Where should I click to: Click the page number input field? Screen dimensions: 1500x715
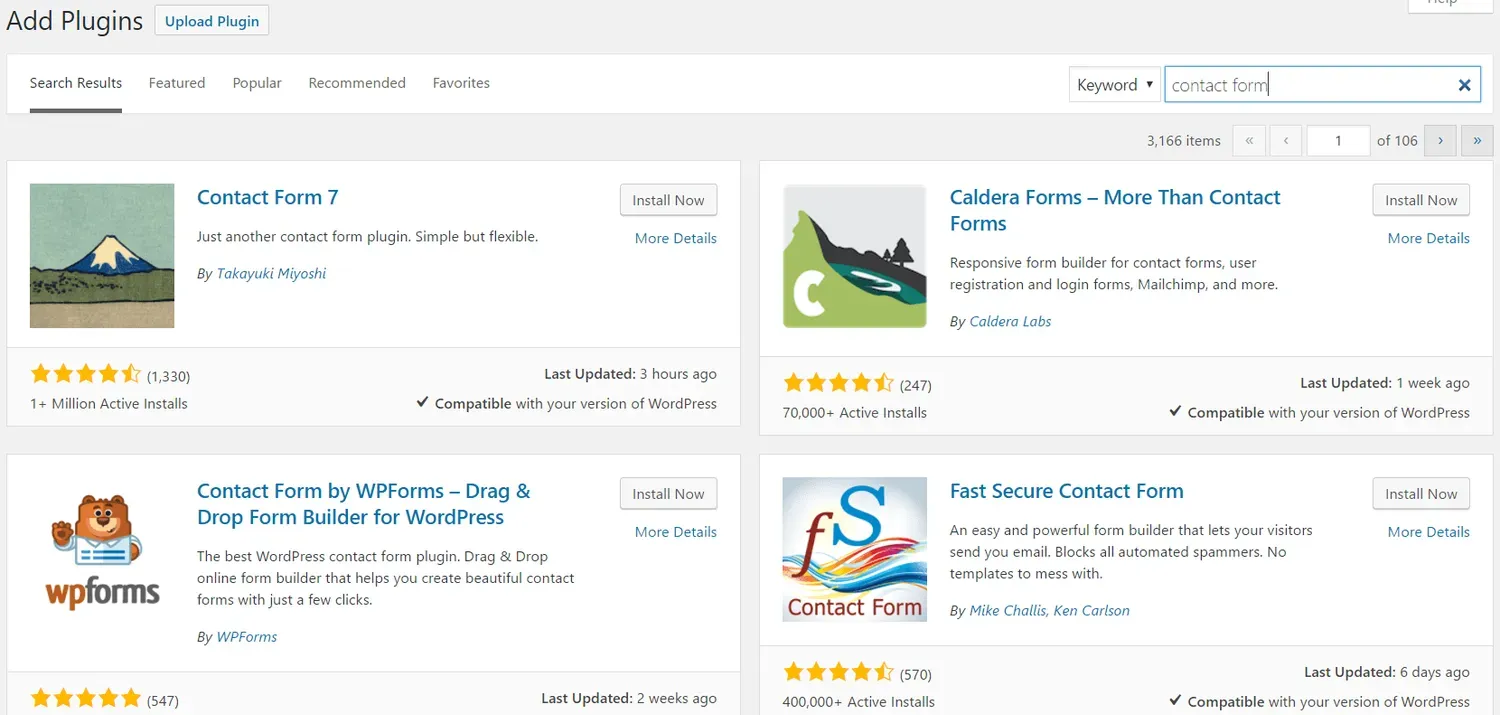(1338, 140)
